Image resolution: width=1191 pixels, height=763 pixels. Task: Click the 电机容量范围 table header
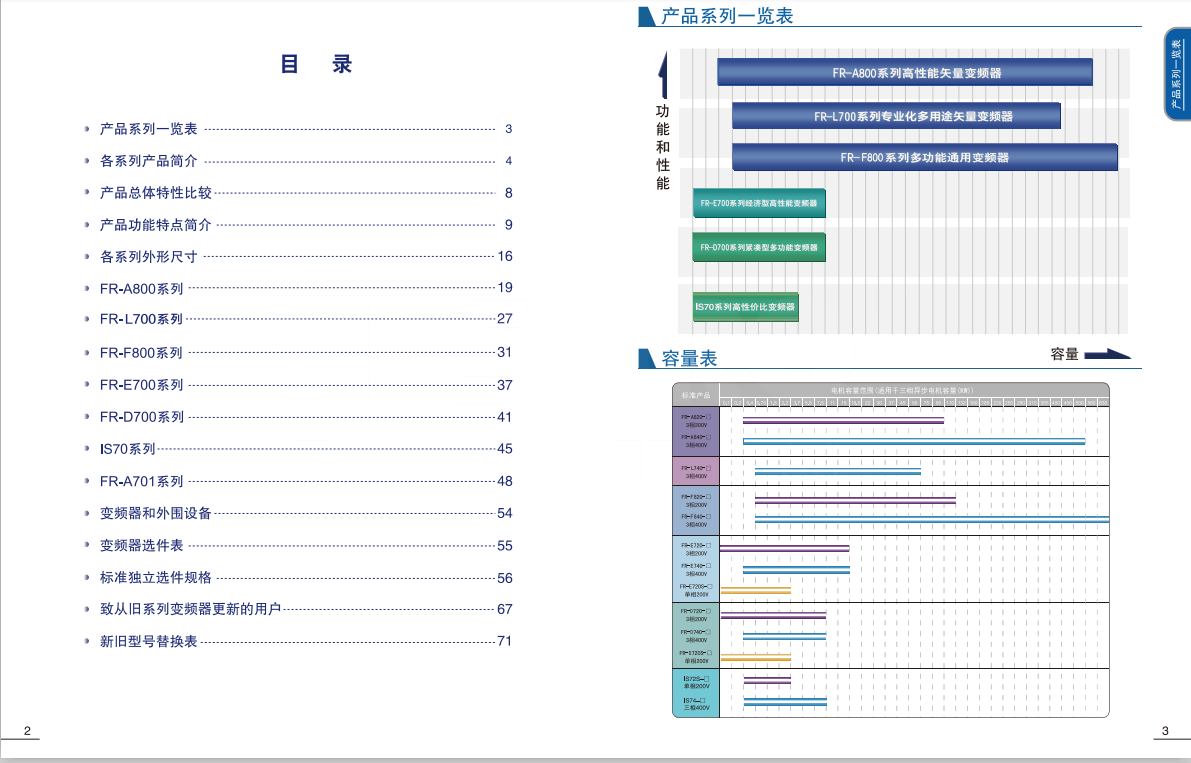(x=902, y=390)
